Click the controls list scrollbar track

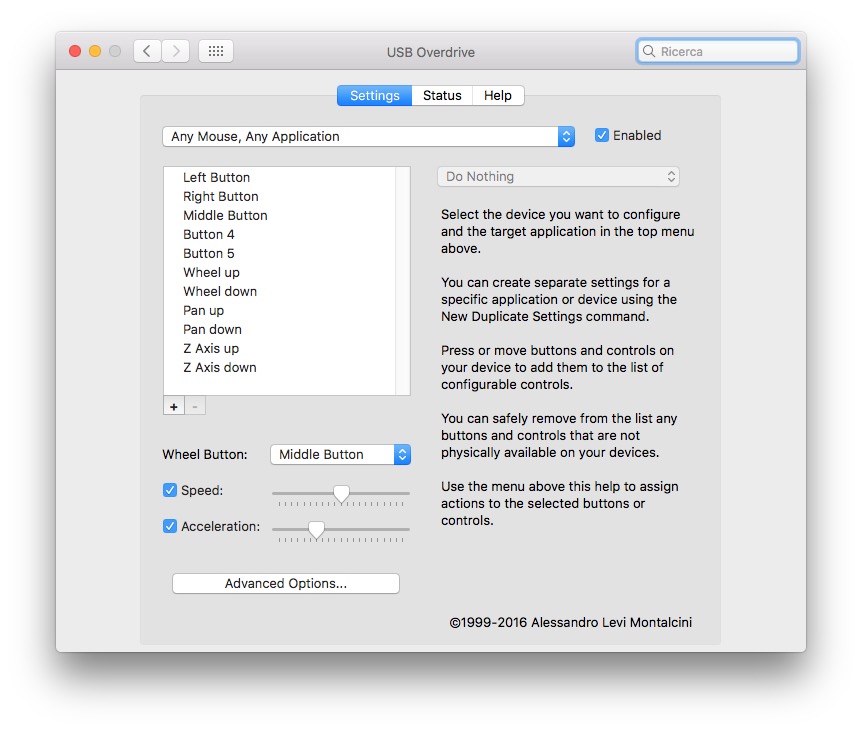click(403, 281)
